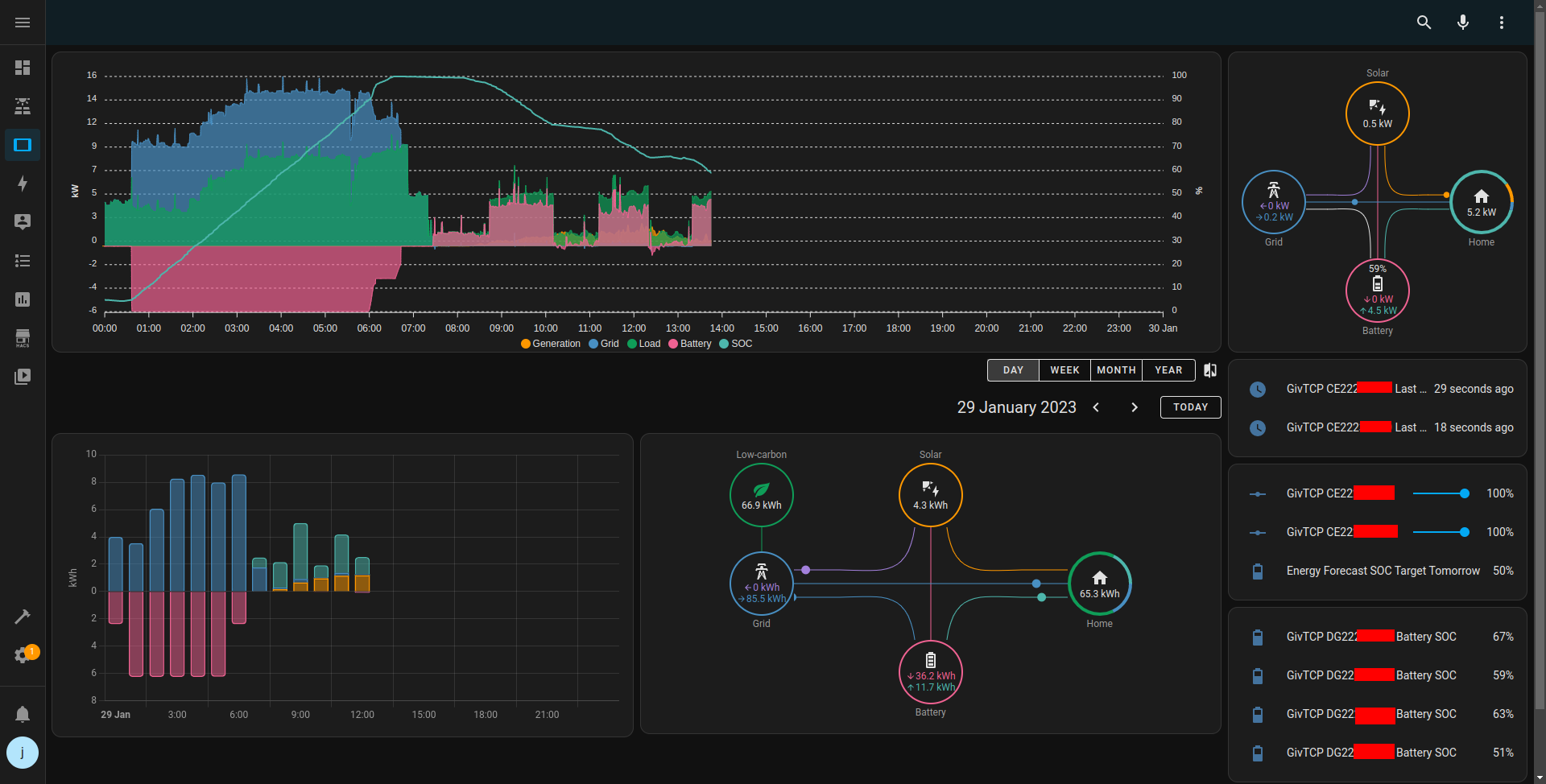Switch energy period to WEEK
Viewport: 1546px width, 784px height.
(1064, 370)
